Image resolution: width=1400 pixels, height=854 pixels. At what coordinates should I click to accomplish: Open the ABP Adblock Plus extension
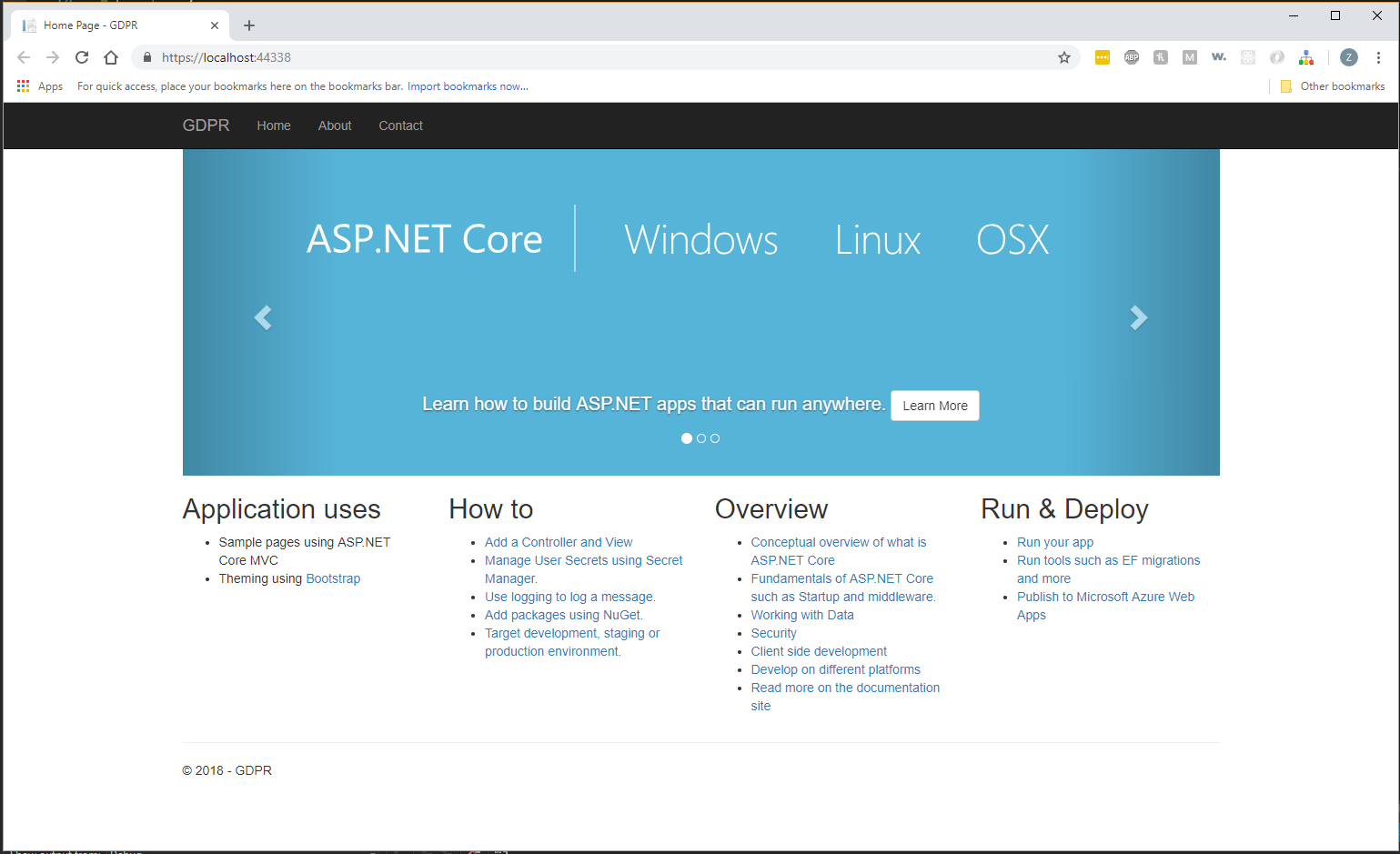point(1132,57)
